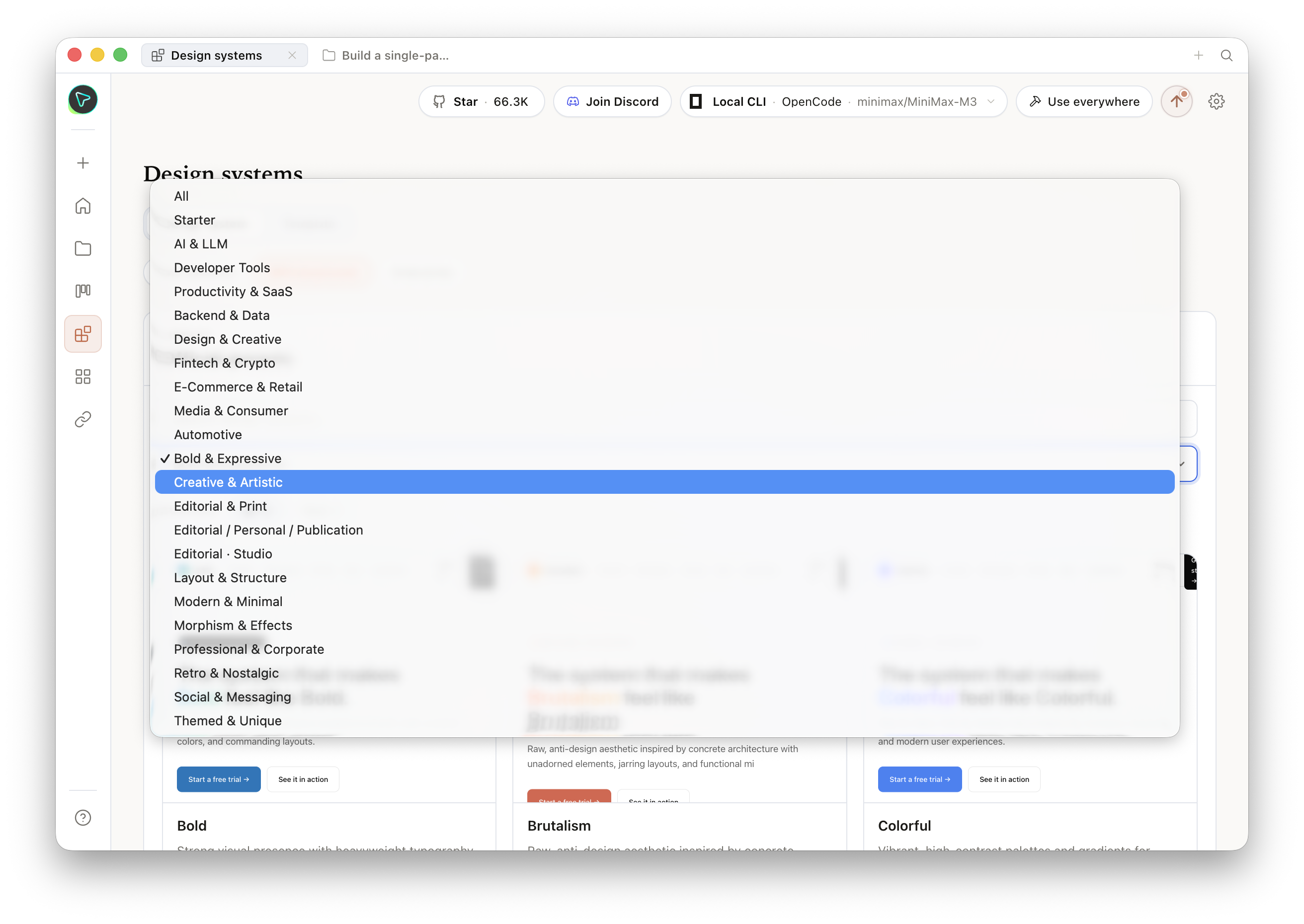
Task: Choose Retro & Nostalgic option
Action: tap(664, 674)
